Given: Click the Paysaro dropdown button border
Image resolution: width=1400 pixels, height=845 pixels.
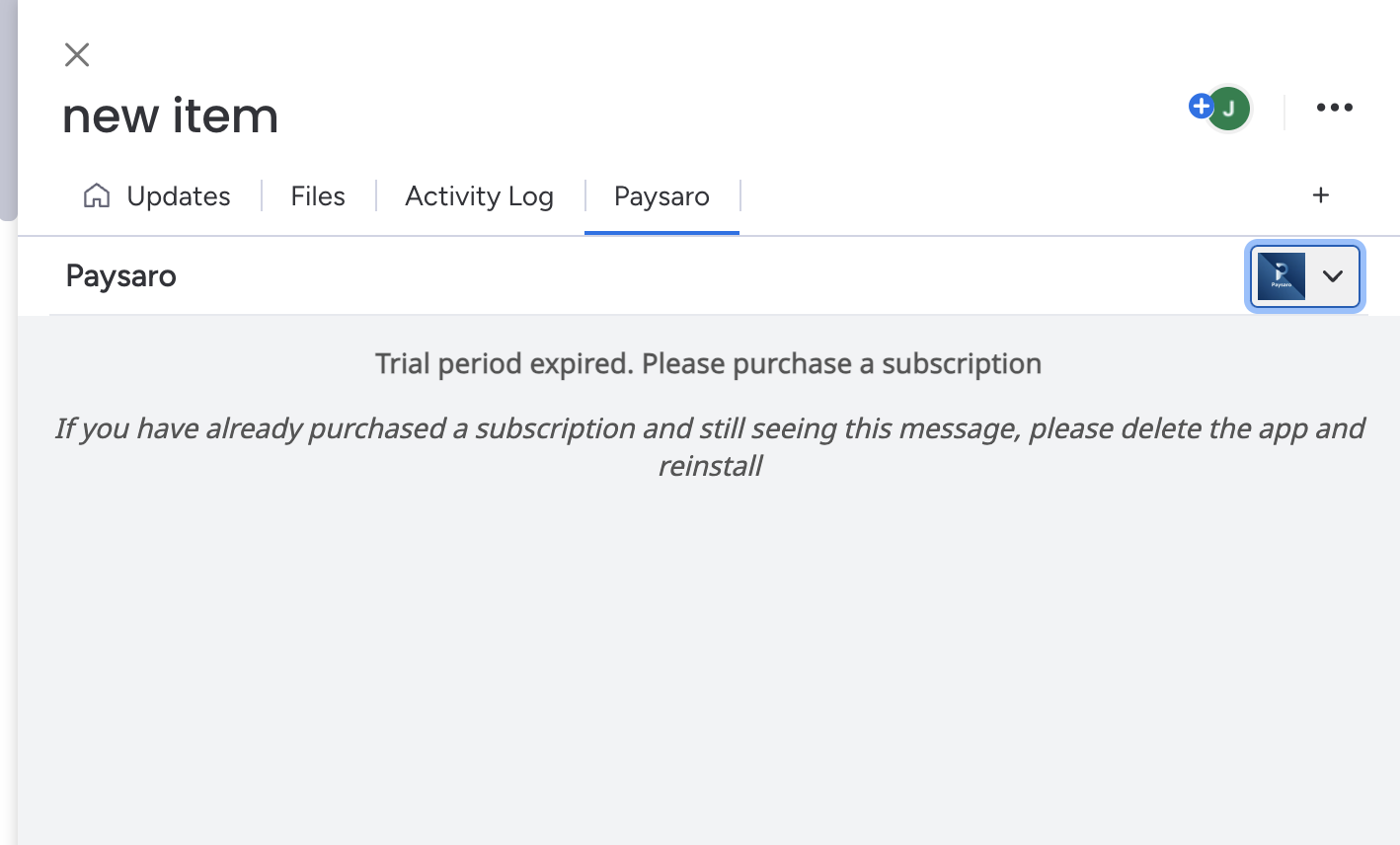Looking at the screenshot, I should pos(1305,276).
